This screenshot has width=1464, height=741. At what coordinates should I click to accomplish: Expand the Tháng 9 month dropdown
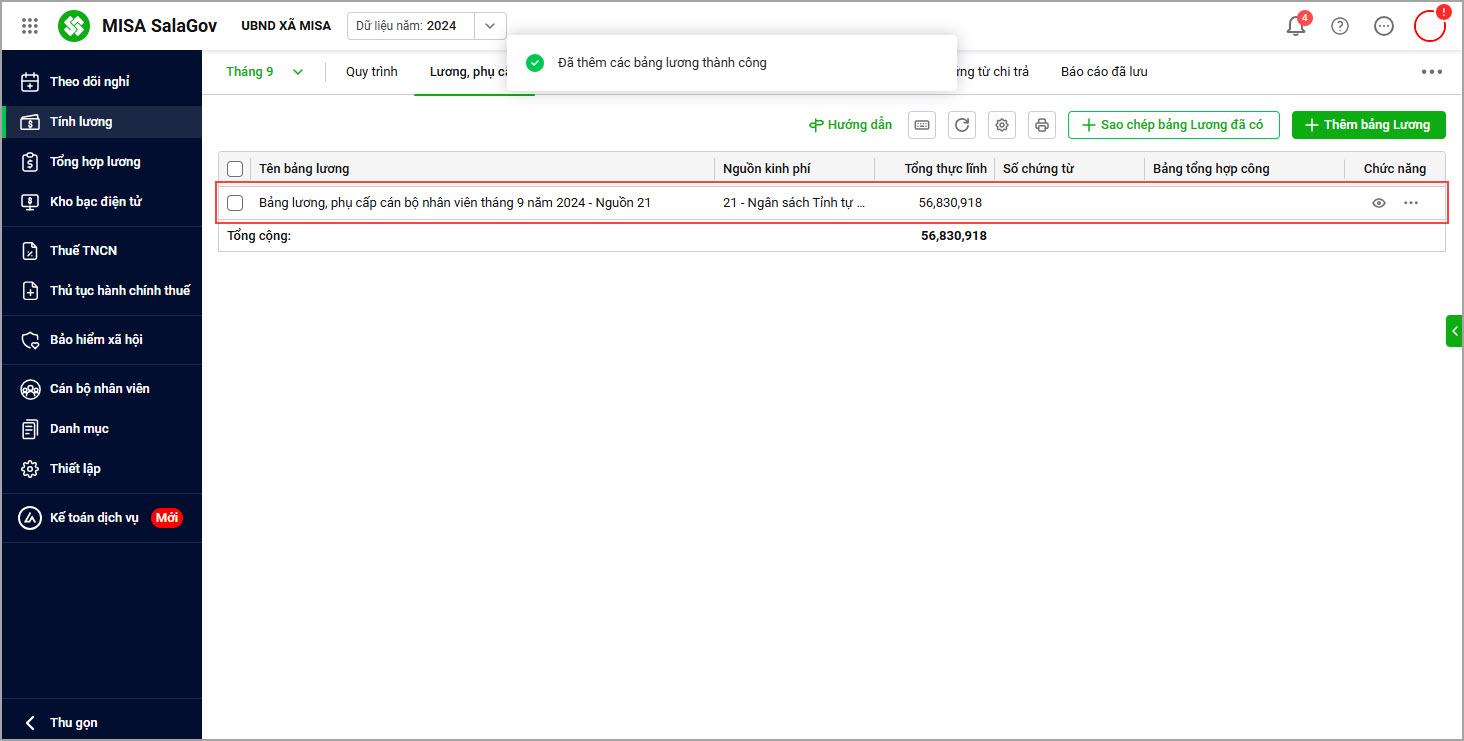coord(265,72)
